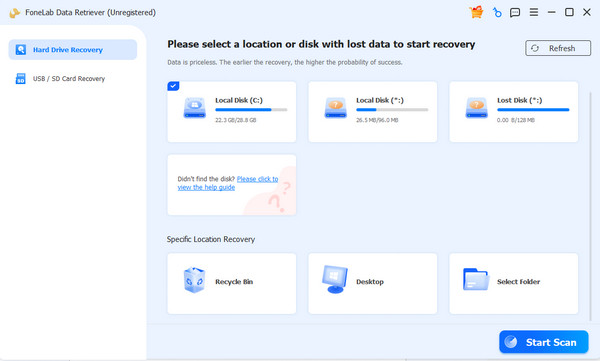Click the 26.5 MB/96.0 MB size text
The width and height of the screenshot is (600, 361).
[x=377, y=120]
